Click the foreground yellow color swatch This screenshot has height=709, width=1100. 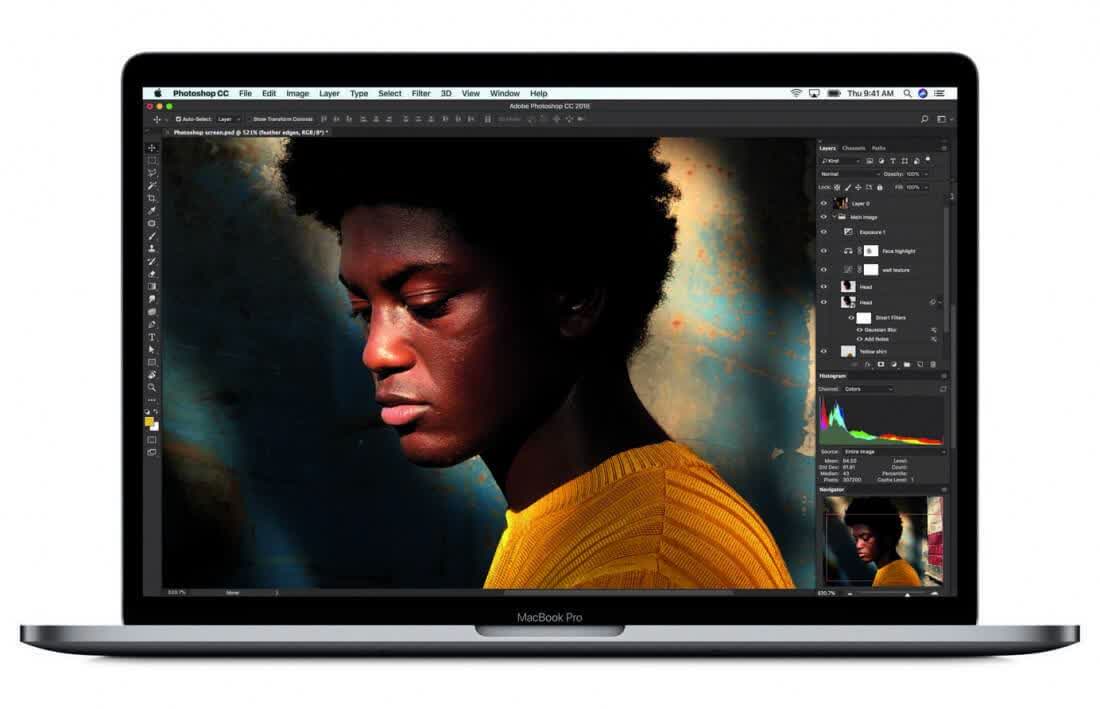tap(149, 421)
